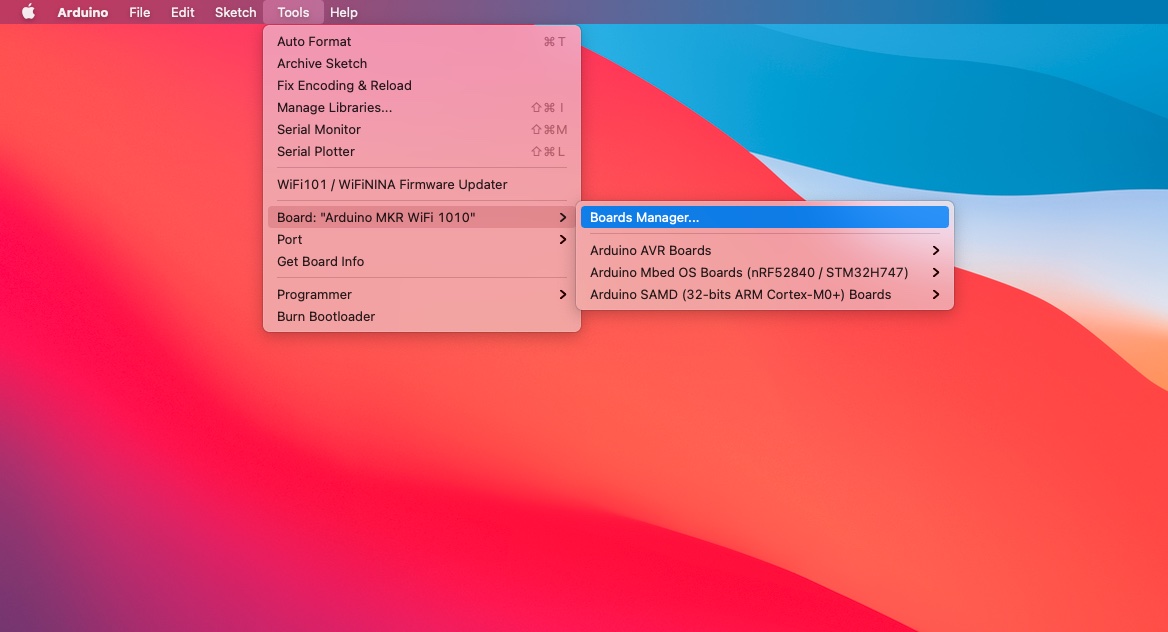
Task: Launch the Serial Monitor
Action: [x=319, y=129]
